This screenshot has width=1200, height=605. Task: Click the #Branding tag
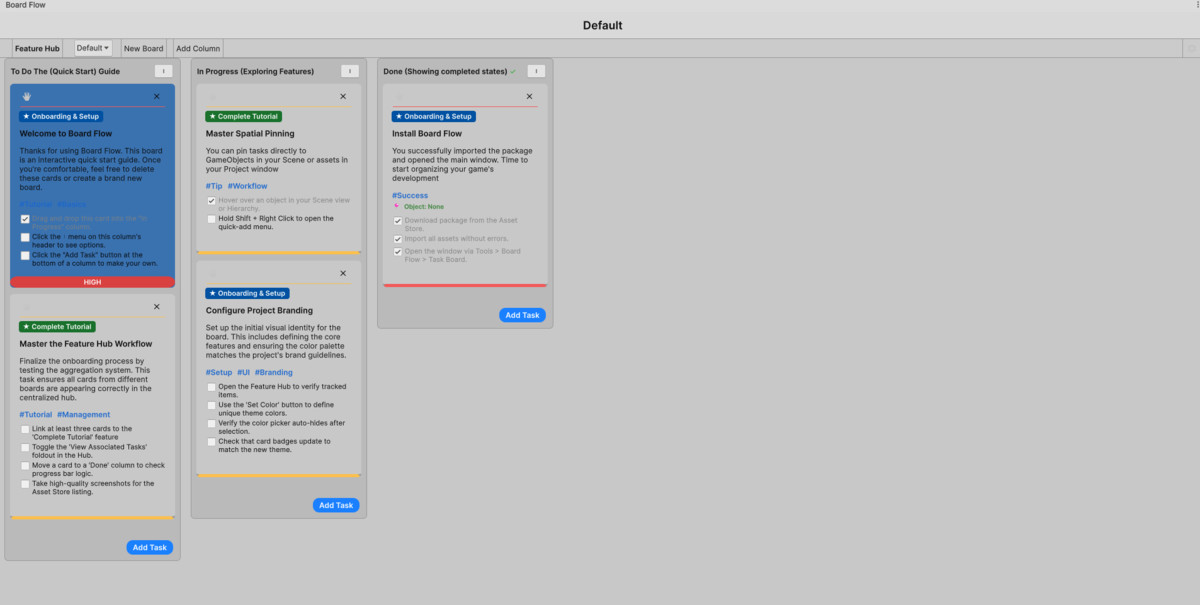(x=274, y=372)
